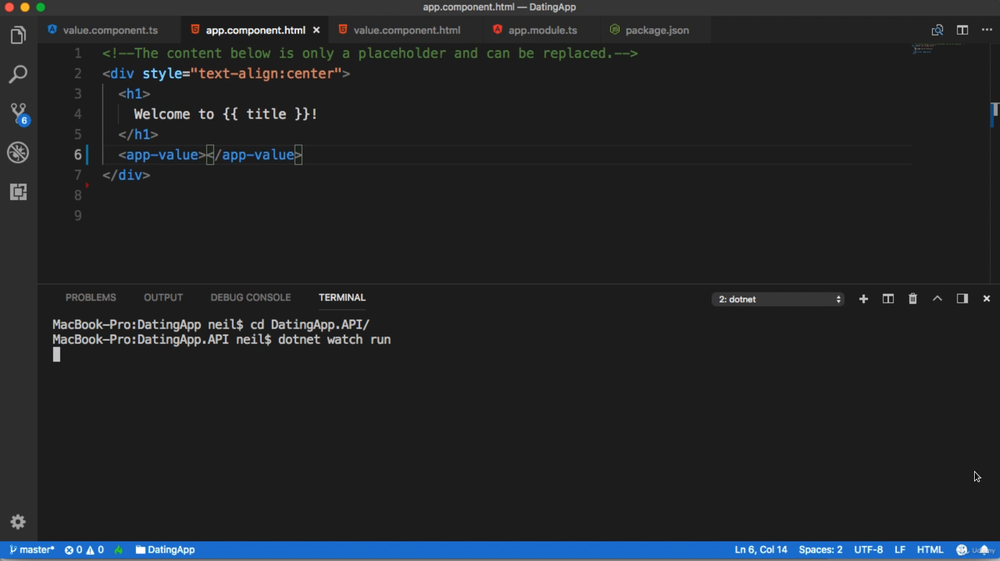The width and height of the screenshot is (1000, 561).
Task: Open the Explorer view in activity bar
Action: 18,35
